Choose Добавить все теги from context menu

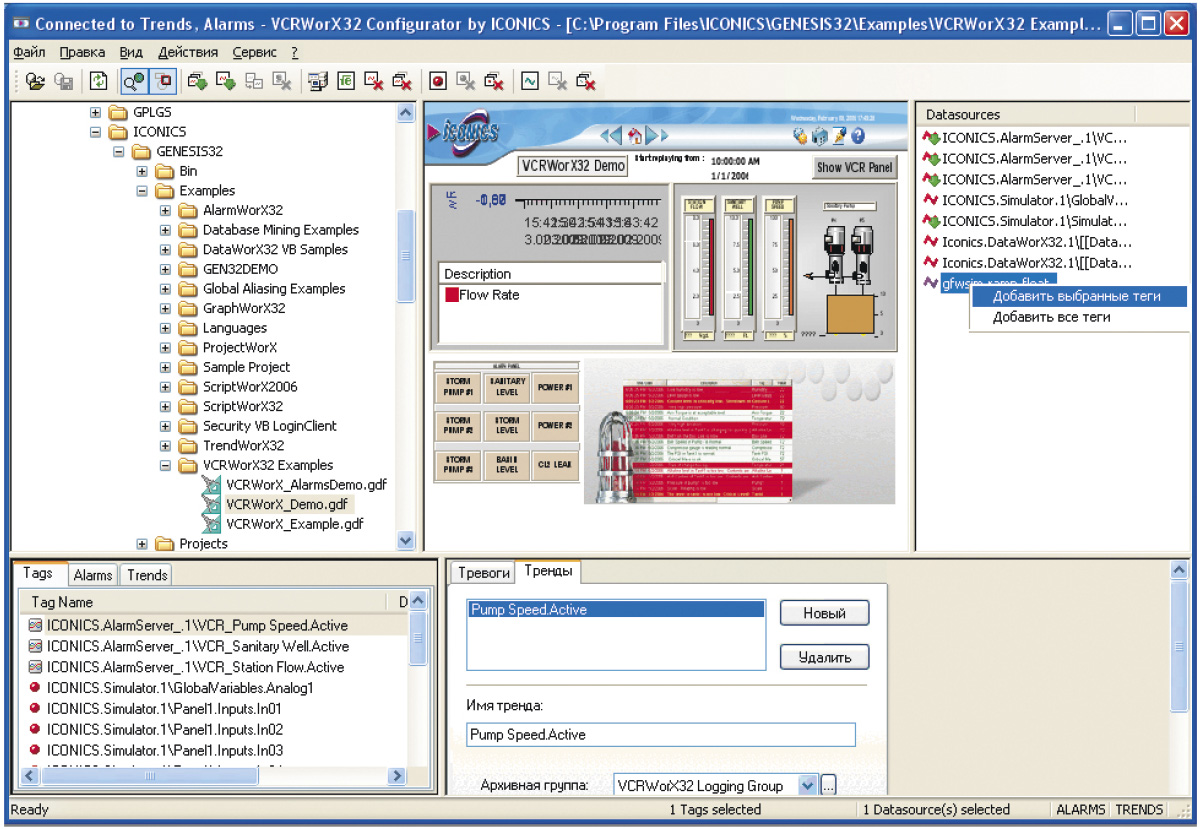pyautogui.click(x=1052, y=317)
